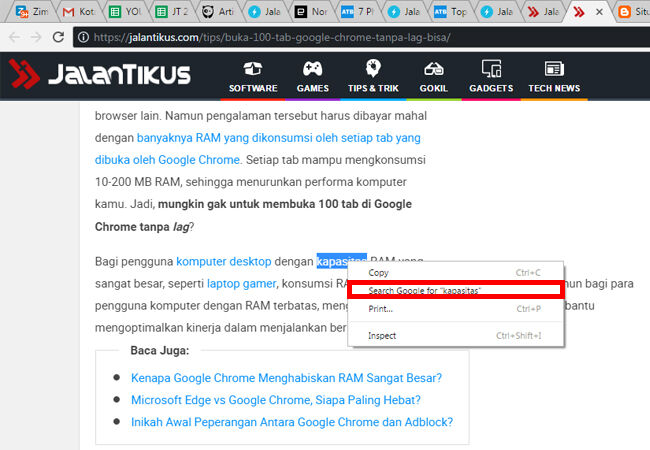Follow link banyaknya RAM yang dikonsumsi

279,138
